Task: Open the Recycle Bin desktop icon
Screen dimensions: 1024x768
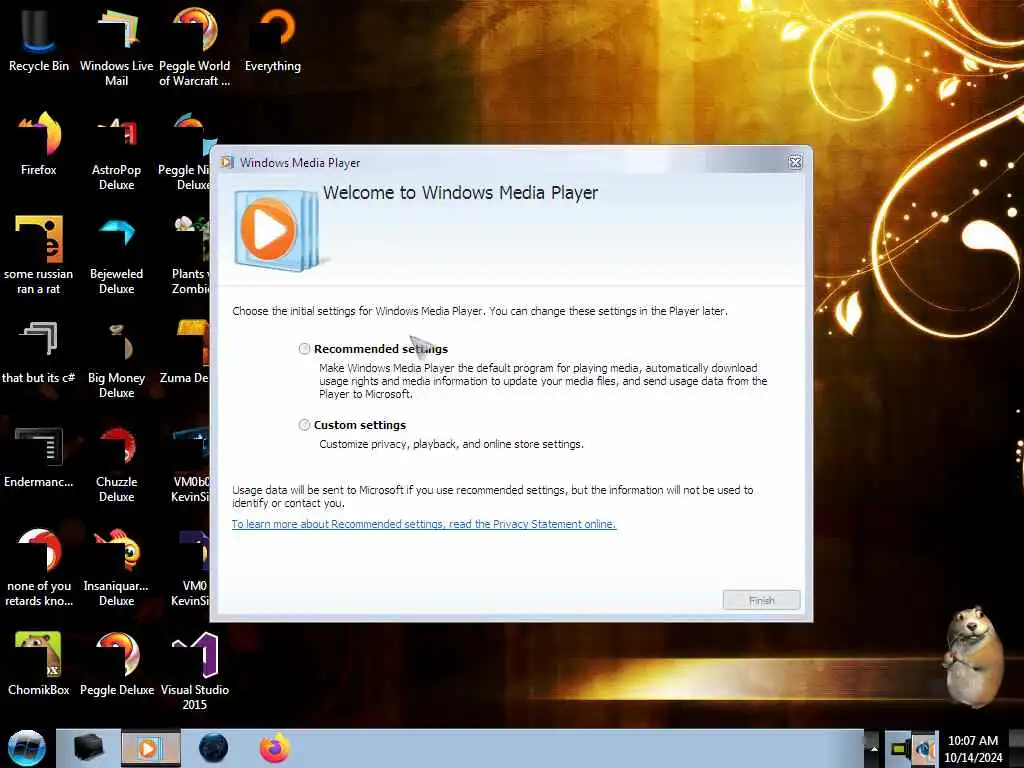Action: point(39,40)
